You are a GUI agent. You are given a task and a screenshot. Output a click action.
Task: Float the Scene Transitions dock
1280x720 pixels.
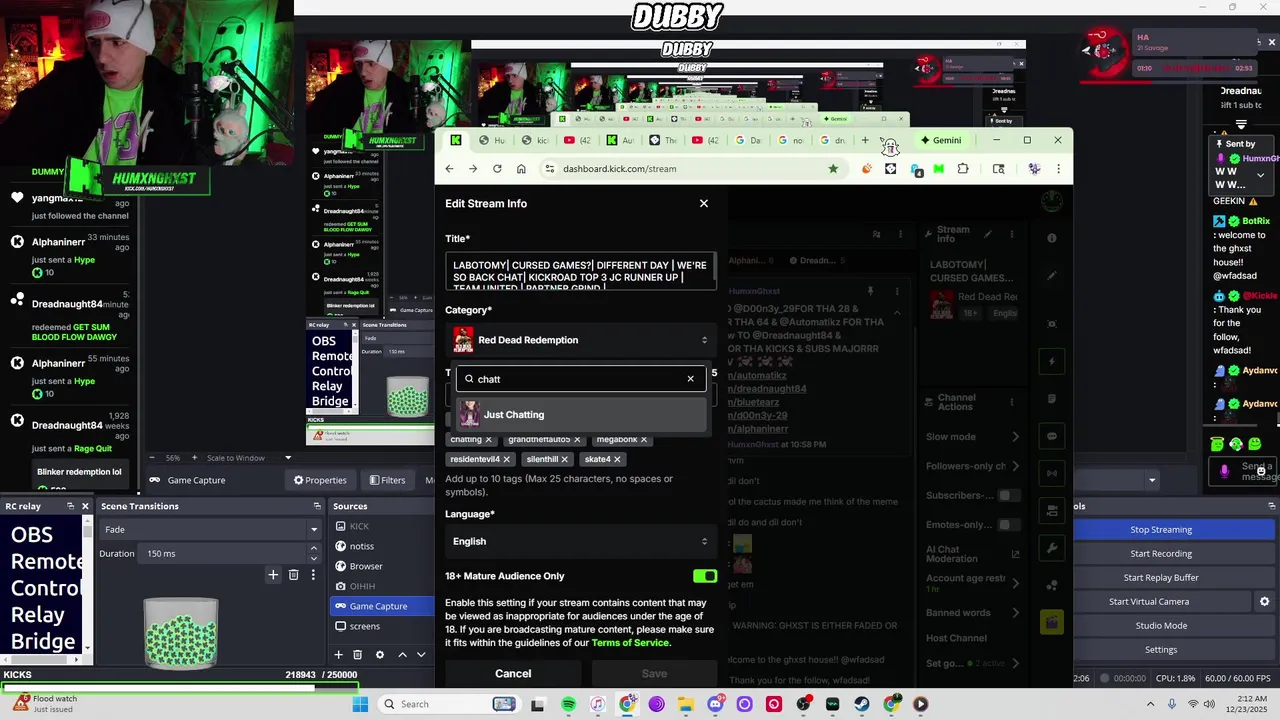click(x=317, y=506)
